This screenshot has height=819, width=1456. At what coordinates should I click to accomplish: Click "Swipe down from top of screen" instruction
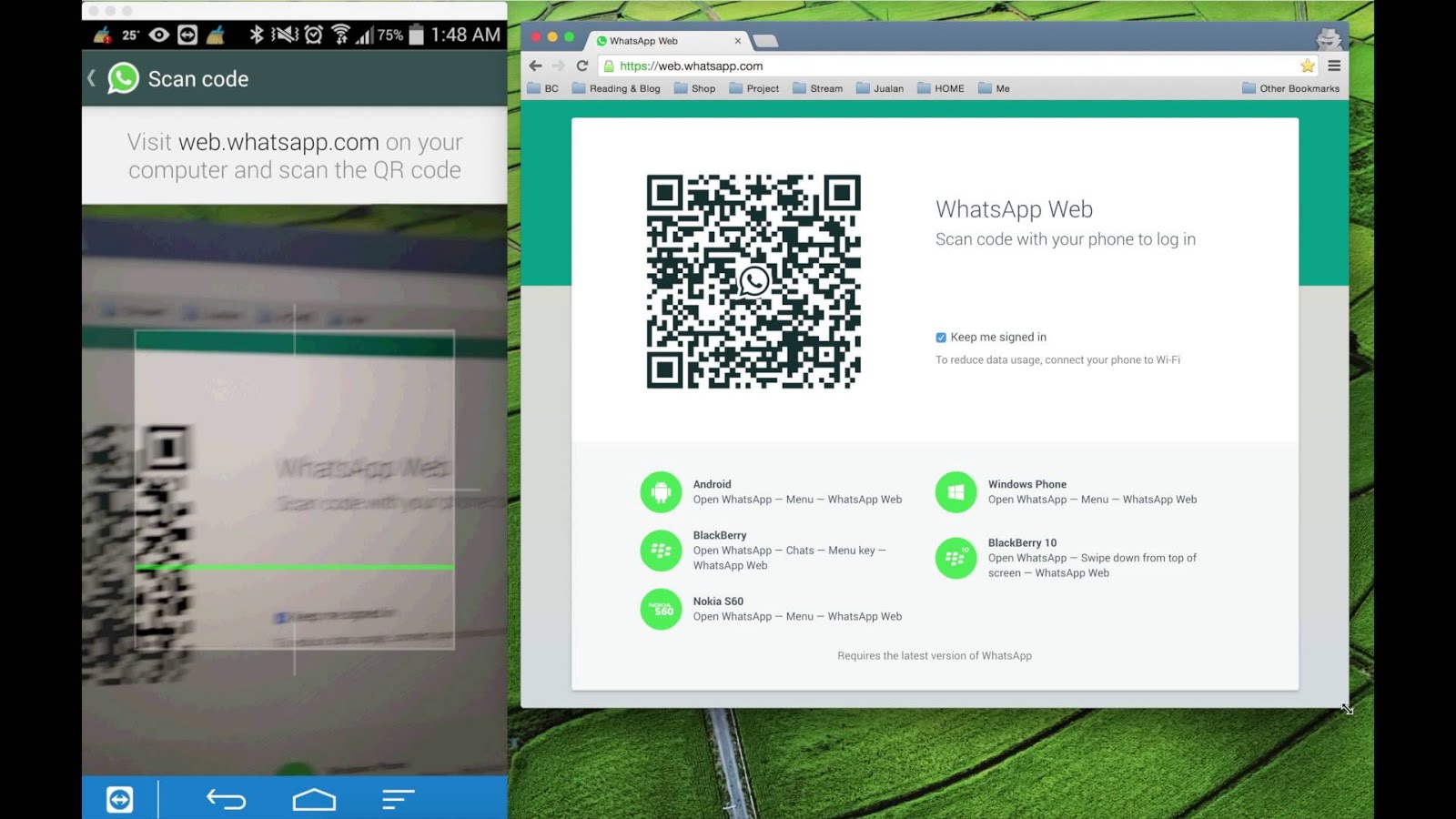pos(1092,565)
